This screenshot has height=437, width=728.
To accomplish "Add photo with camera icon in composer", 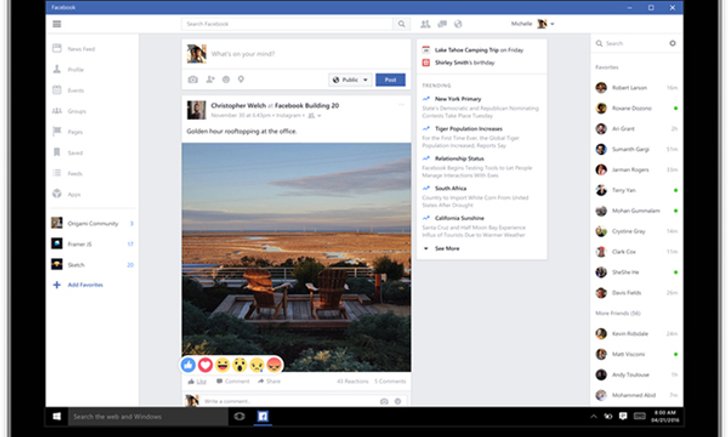I will point(193,79).
